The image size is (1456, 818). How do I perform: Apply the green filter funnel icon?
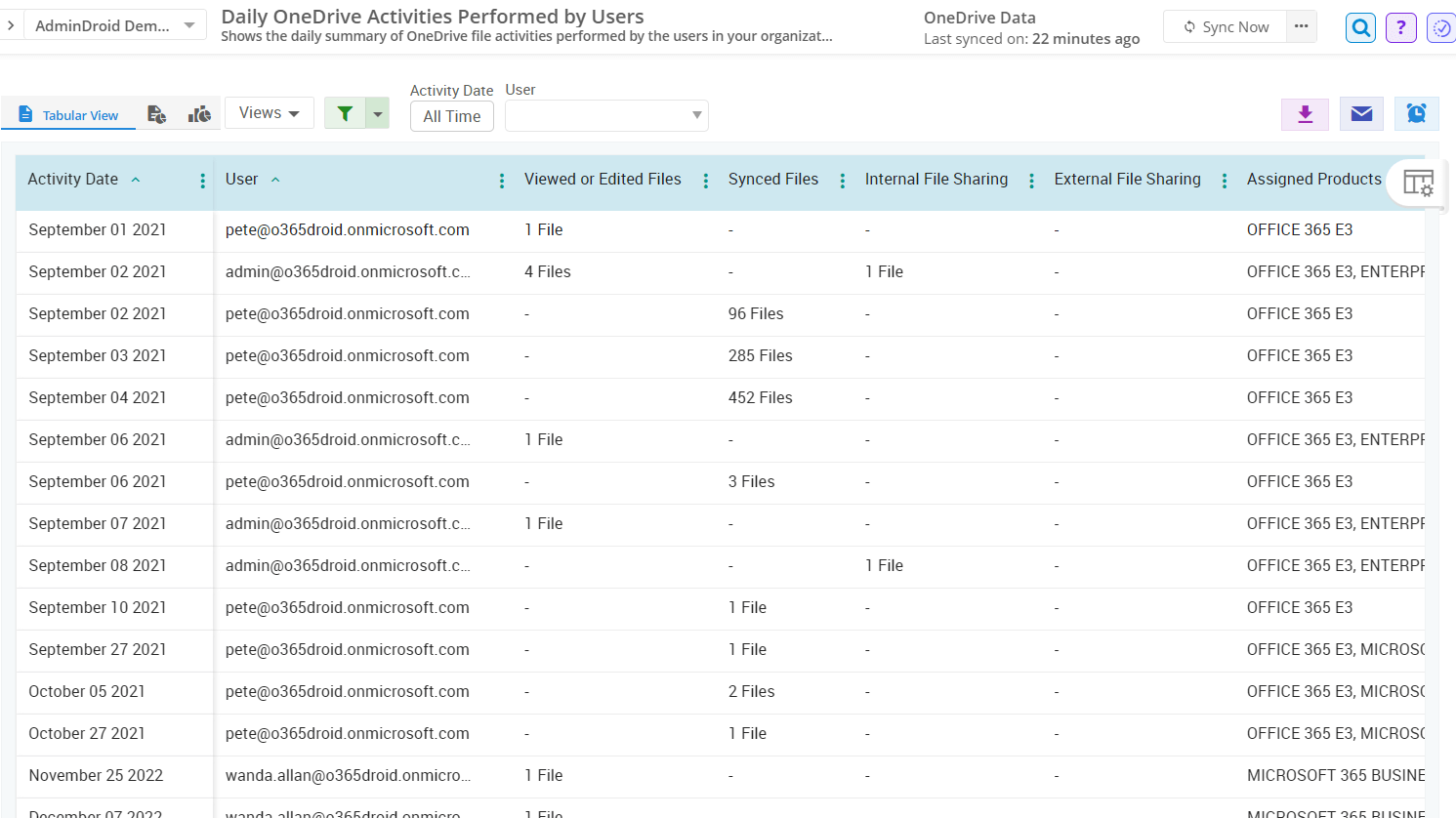click(345, 113)
